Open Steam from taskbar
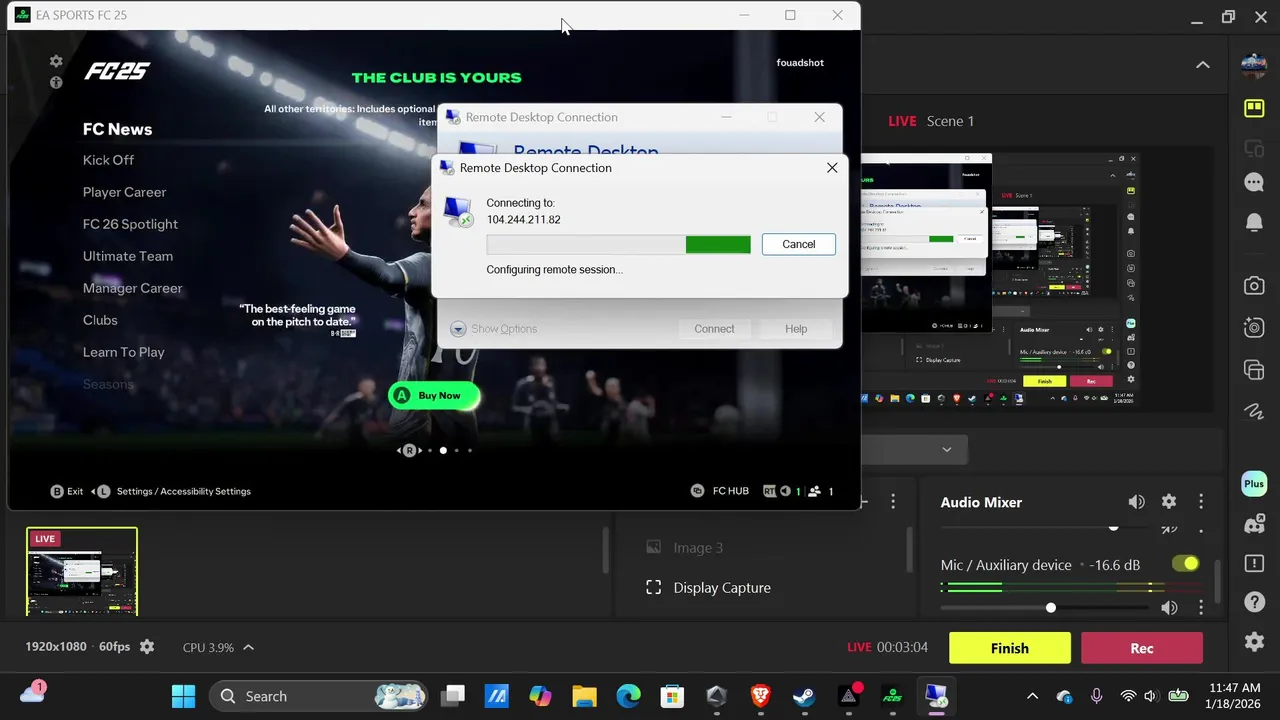 pyautogui.click(x=804, y=696)
